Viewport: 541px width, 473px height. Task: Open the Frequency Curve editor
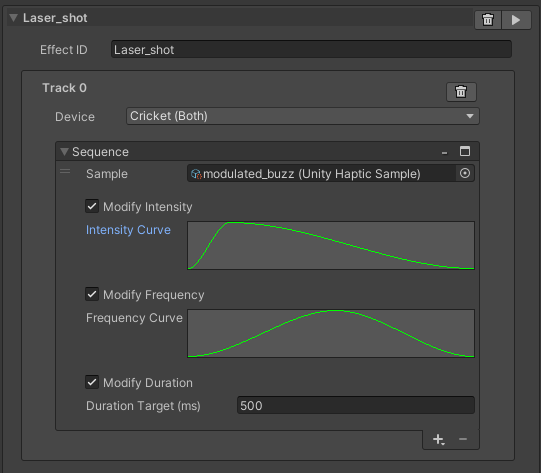331,333
